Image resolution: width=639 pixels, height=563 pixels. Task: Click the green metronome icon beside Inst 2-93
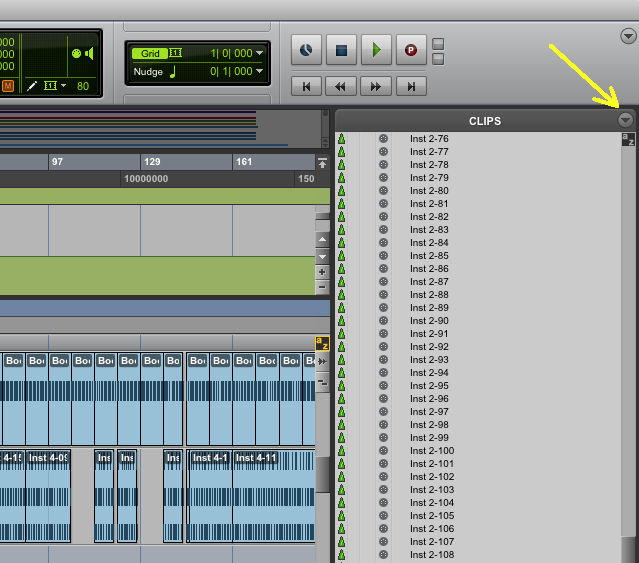coord(342,360)
